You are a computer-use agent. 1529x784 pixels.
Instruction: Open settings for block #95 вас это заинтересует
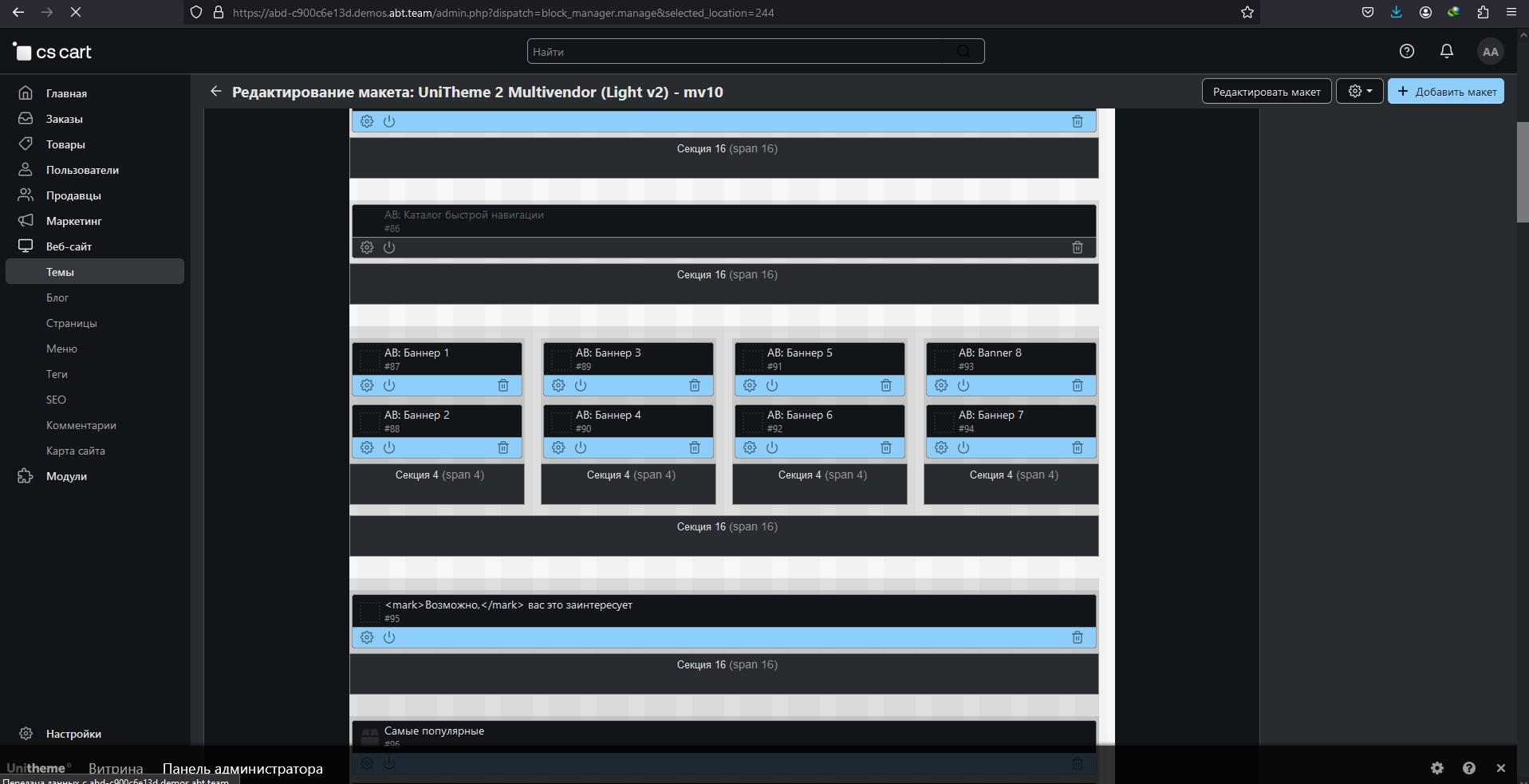[367, 637]
